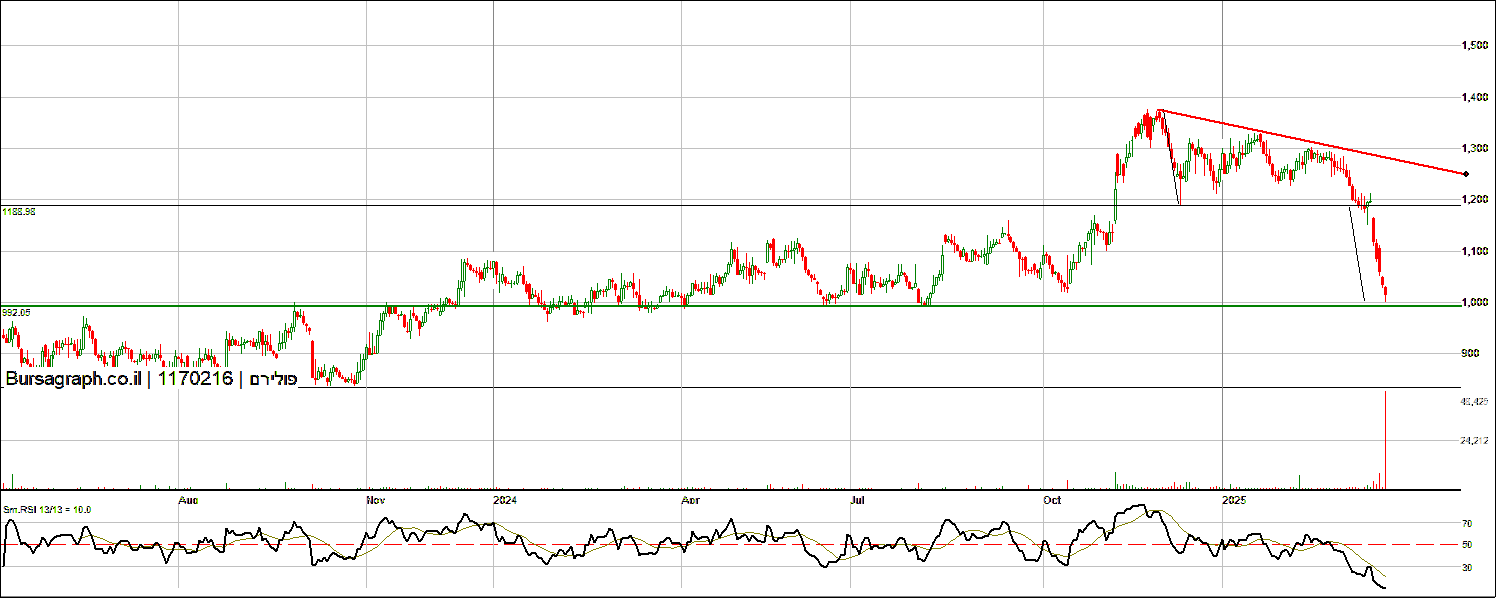Click the 1,300 price axis label
Image resolution: width=1496 pixels, height=598 pixels.
[x=1473, y=148]
